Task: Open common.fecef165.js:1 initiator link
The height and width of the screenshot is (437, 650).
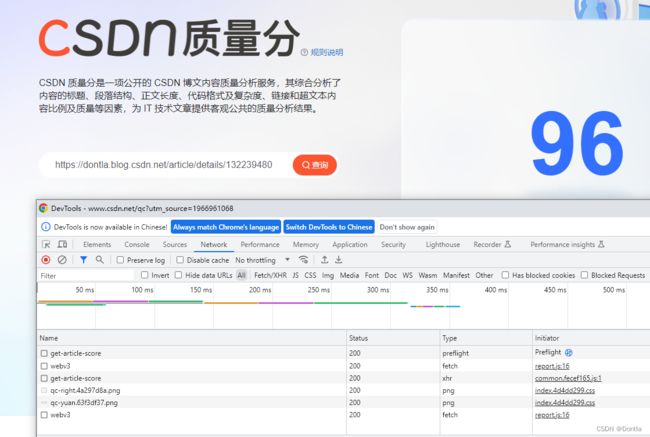Action: pyautogui.click(x=568, y=378)
